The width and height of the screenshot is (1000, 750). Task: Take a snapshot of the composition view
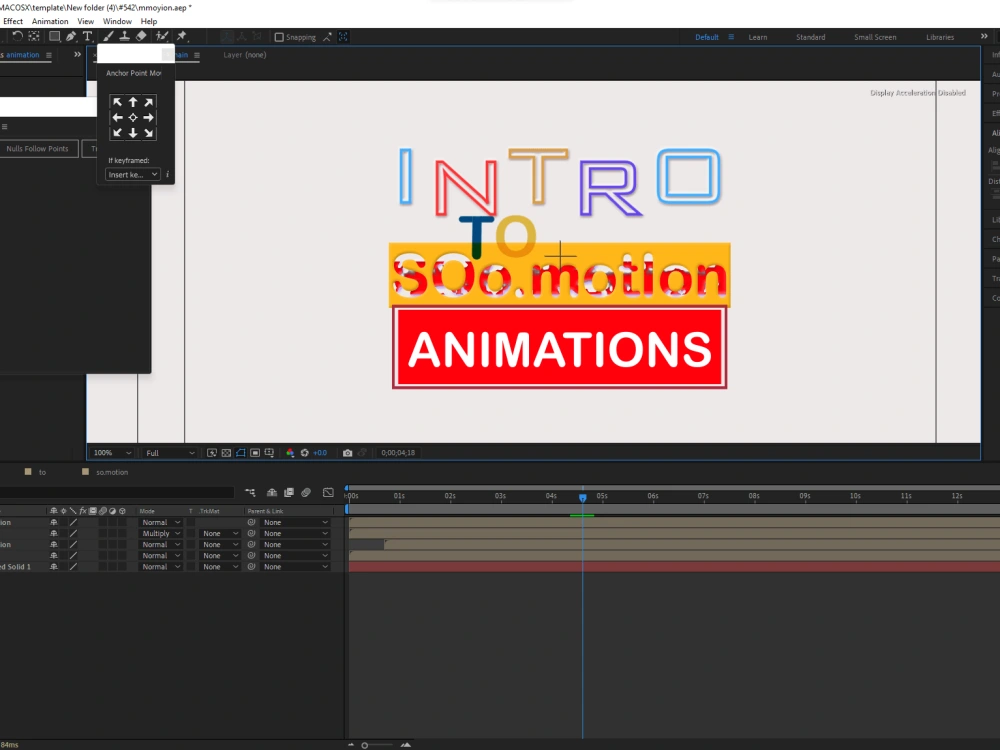[x=348, y=452]
